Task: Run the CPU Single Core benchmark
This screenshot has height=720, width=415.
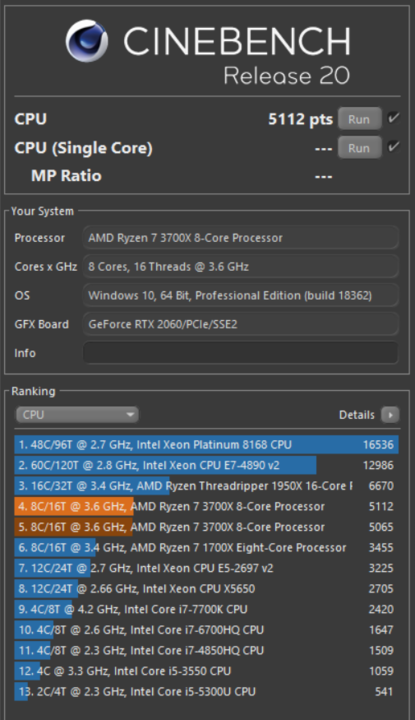Action: [x=359, y=148]
